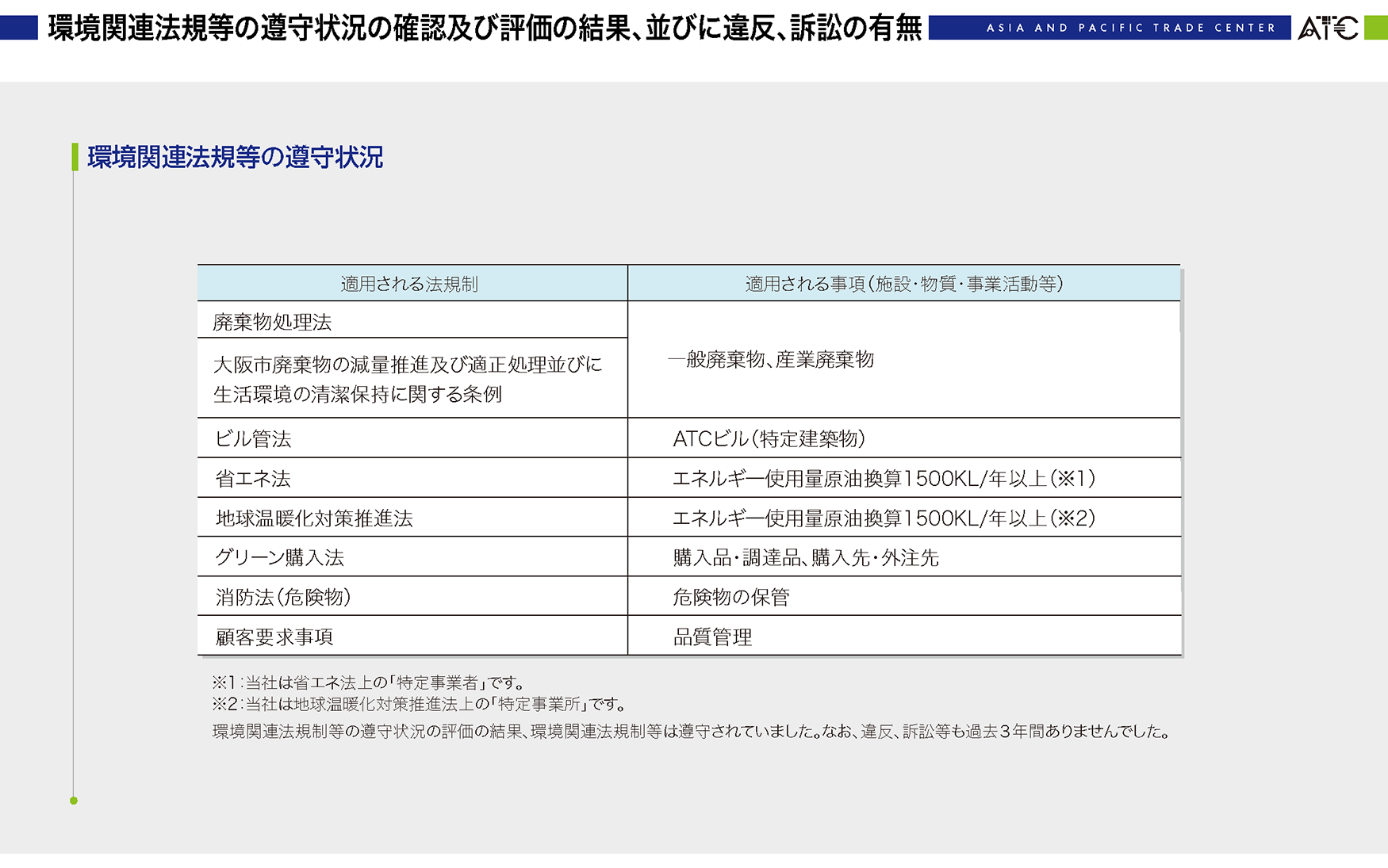Click the 適用される事項 column header
The width and height of the screenshot is (1388, 868).
(904, 284)
